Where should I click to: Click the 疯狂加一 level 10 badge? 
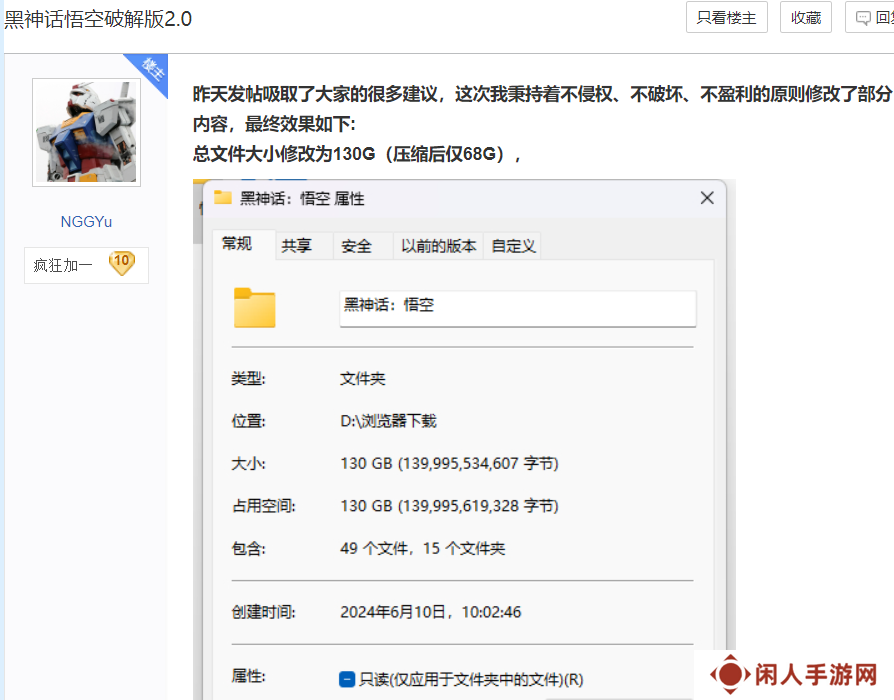86,265
